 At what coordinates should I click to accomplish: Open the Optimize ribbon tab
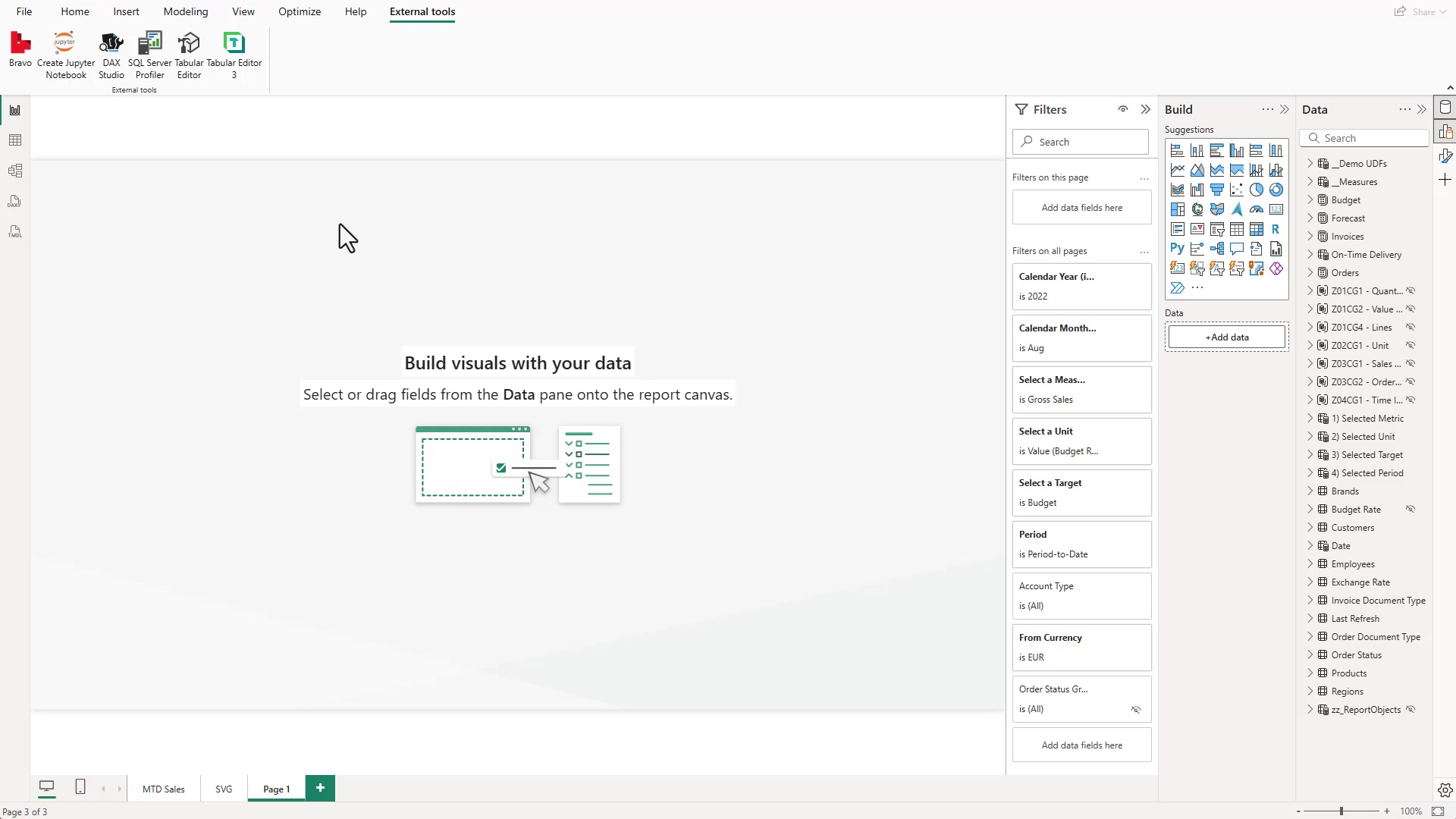point(300,11)
